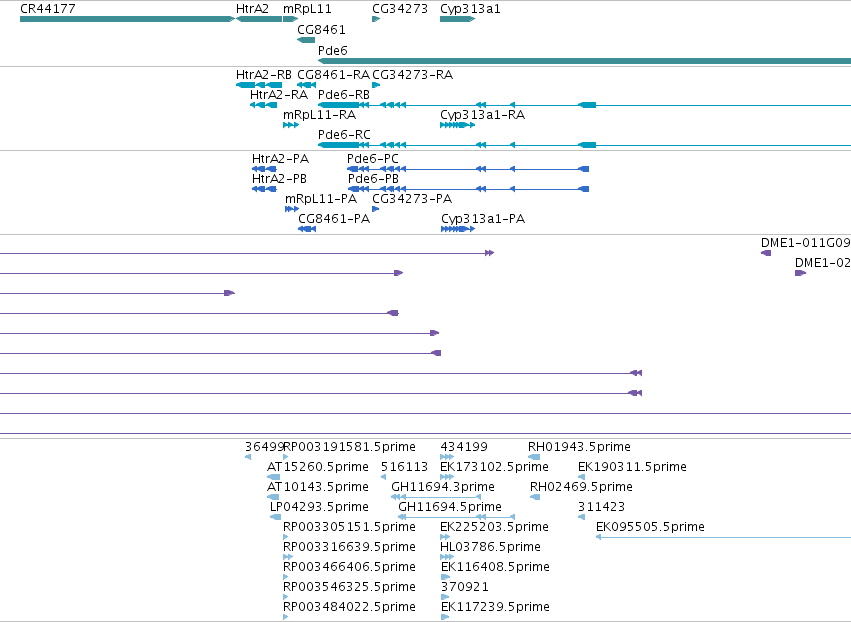Click the Pde6-RB transcript label
Screen dimensions: 851x622
pyautogui.click(x=344, y=94)
